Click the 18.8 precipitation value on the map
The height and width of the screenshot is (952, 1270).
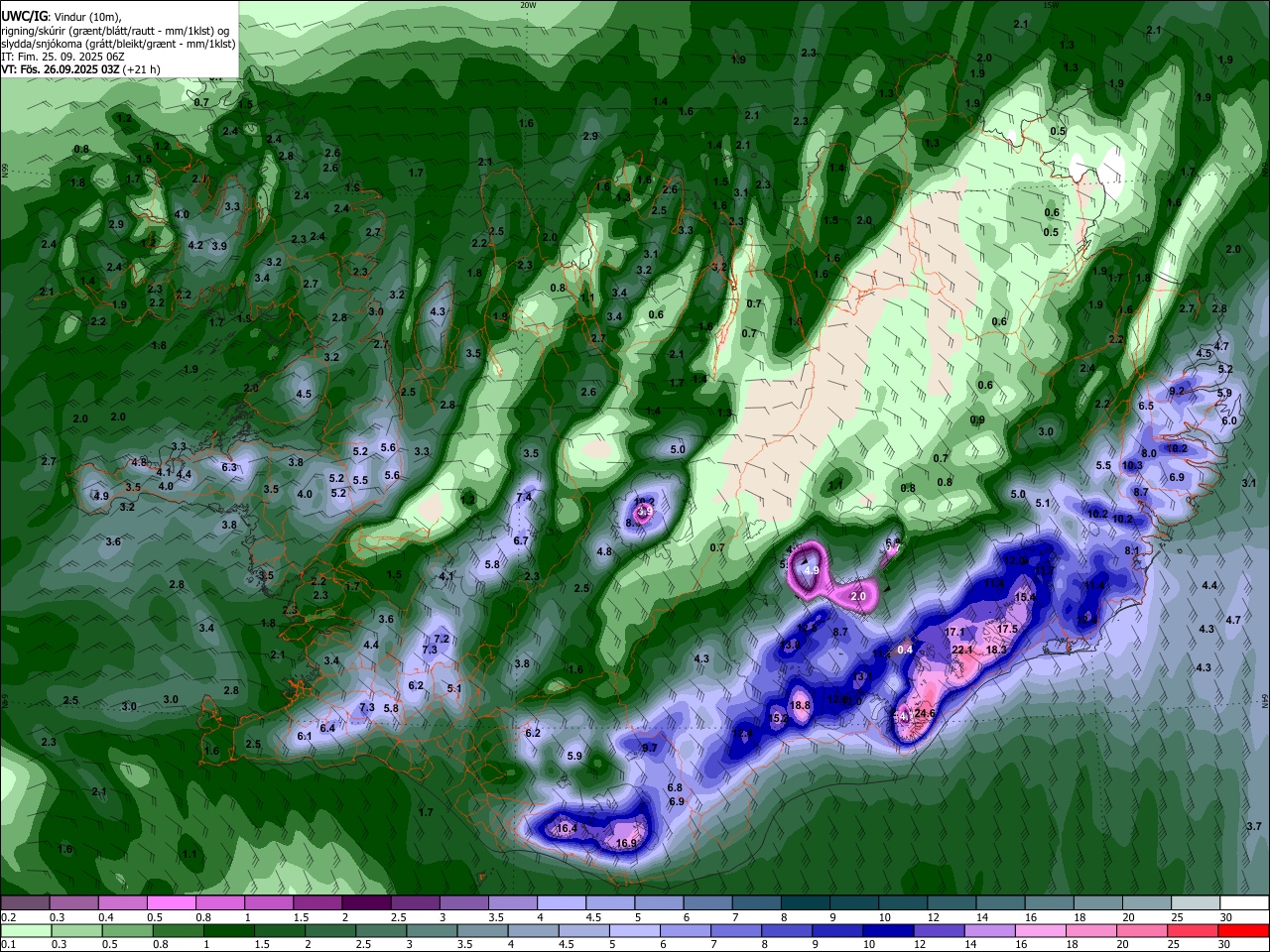(801, 705)
